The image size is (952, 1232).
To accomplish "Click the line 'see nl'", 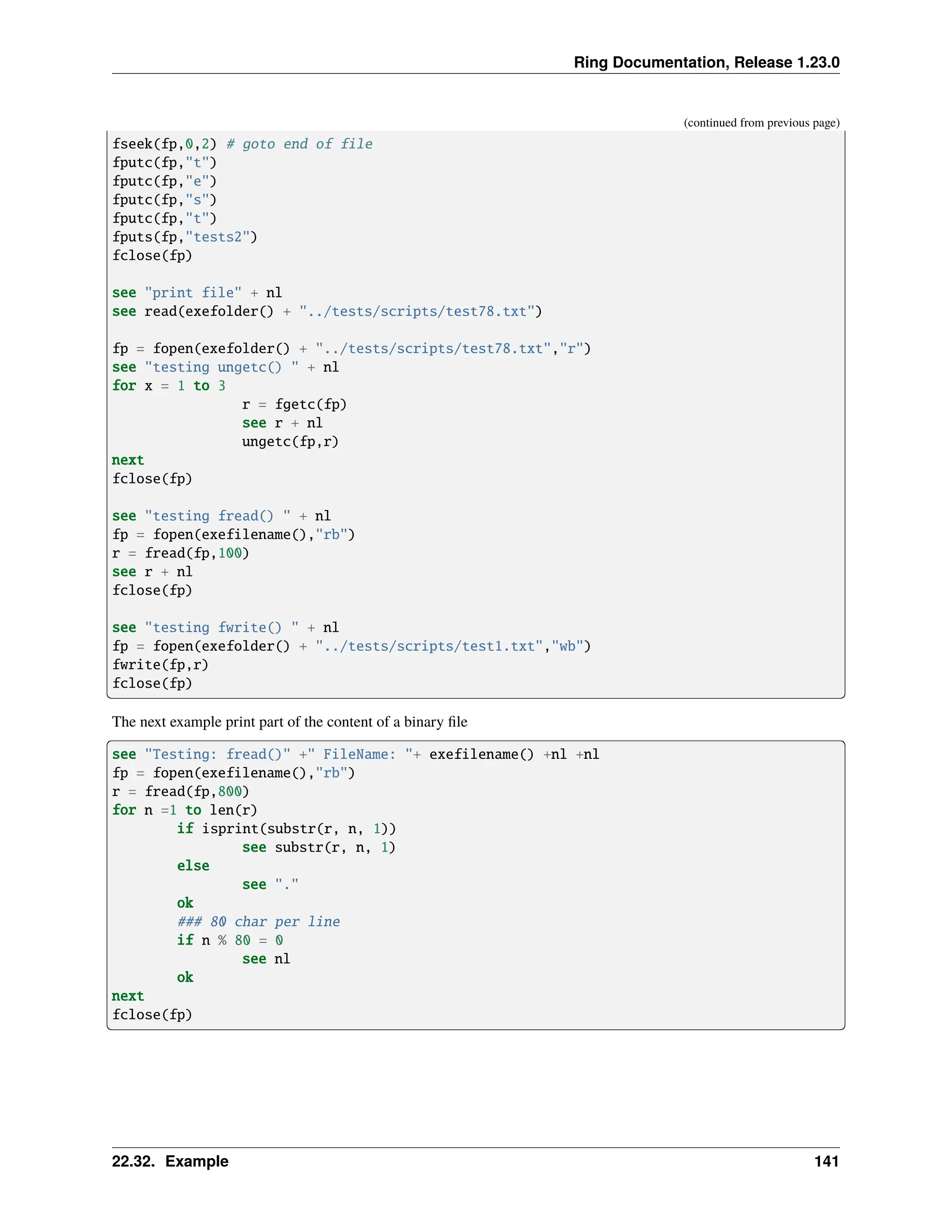I will (x=266, y=960).
